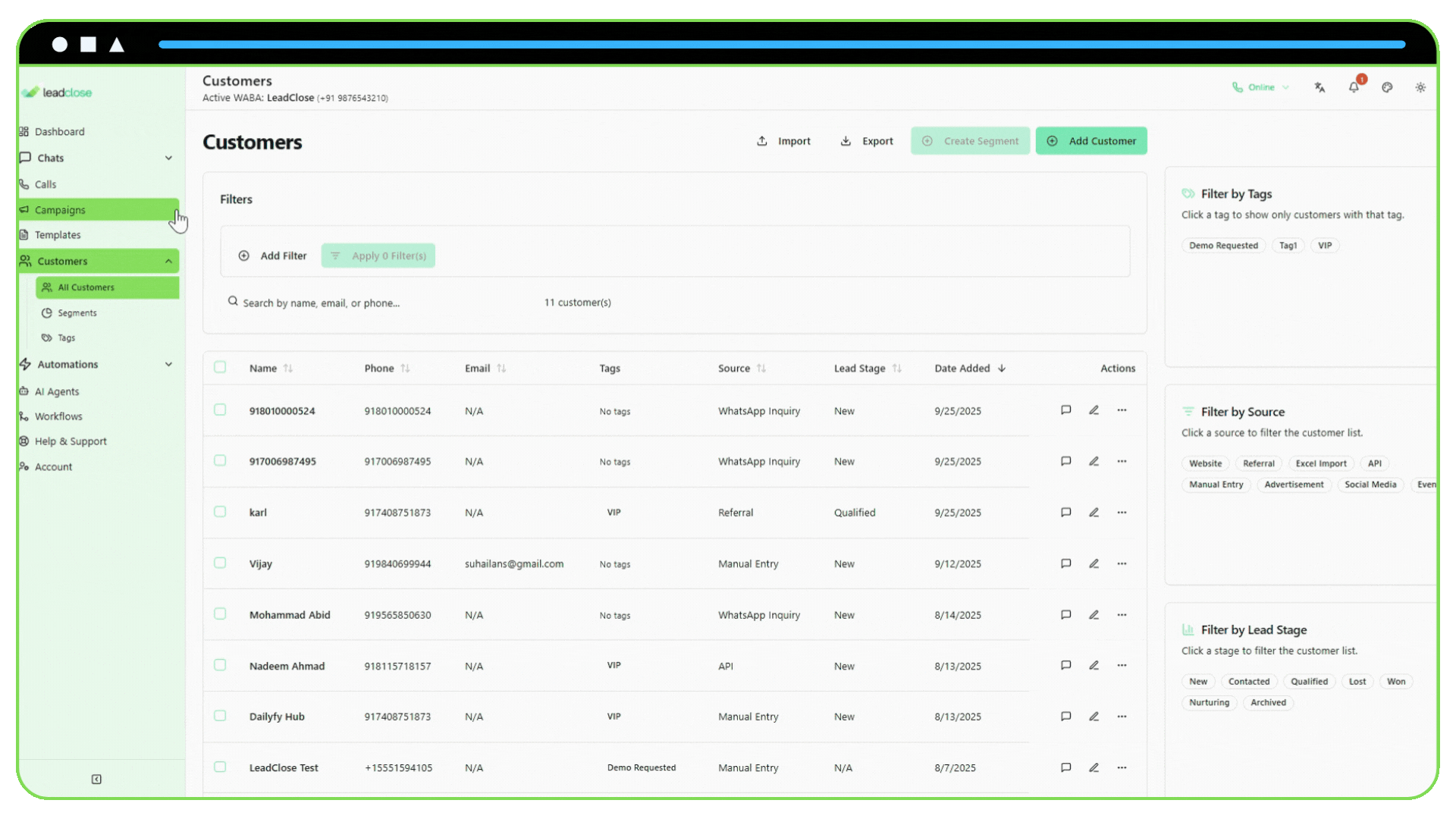The height and width of the screenshot is (819, 1456).
Task: Open more actions menu for karl
Action: [1122, 513]
